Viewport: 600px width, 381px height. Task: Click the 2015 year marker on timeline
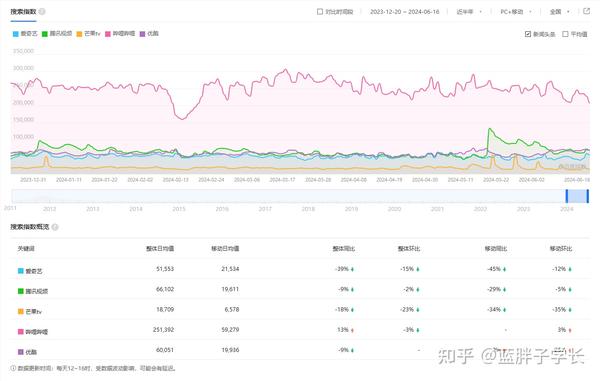click(x=179, y=209)
